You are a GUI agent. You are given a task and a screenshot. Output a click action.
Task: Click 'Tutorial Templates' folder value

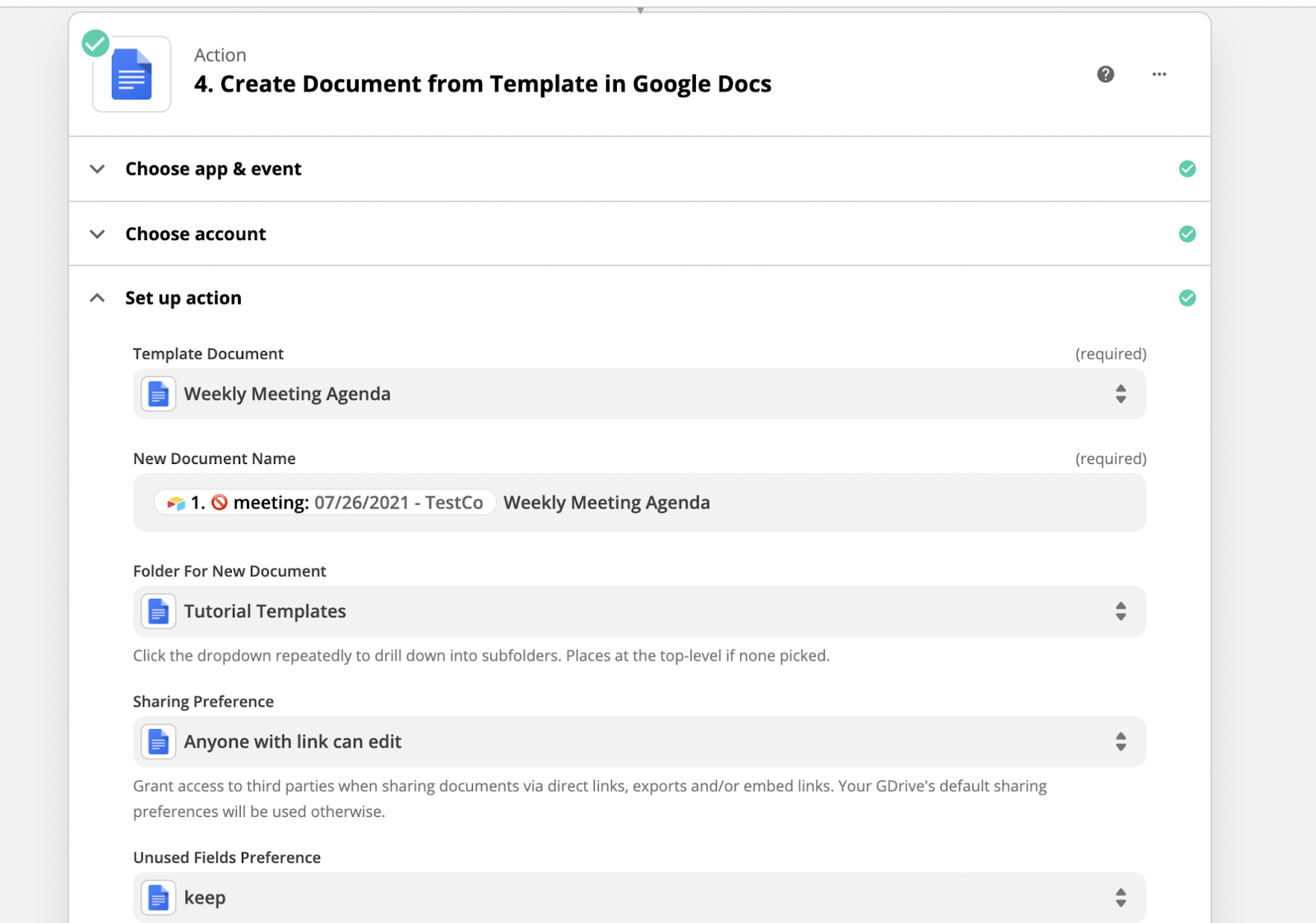tap(265, 611)
